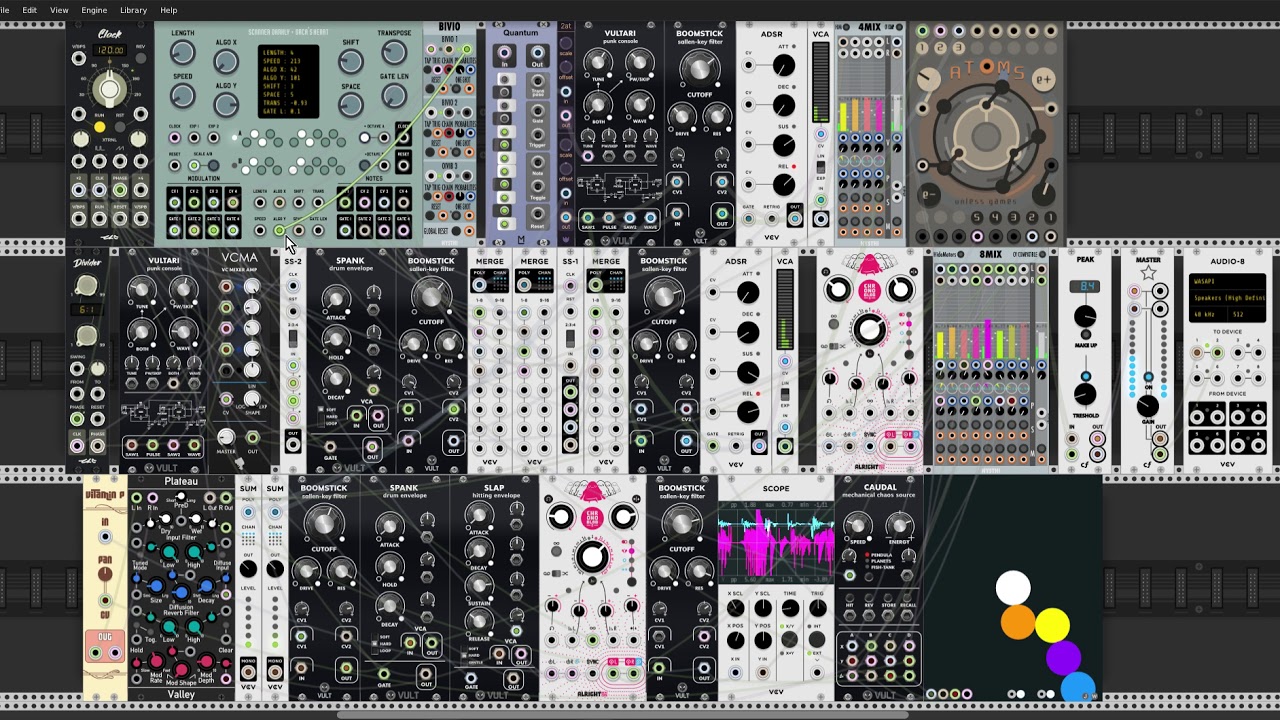Open the WASAPI audio driver dropdown
This screenshot has width=1280, height=720.
(x=1227, y=281)
